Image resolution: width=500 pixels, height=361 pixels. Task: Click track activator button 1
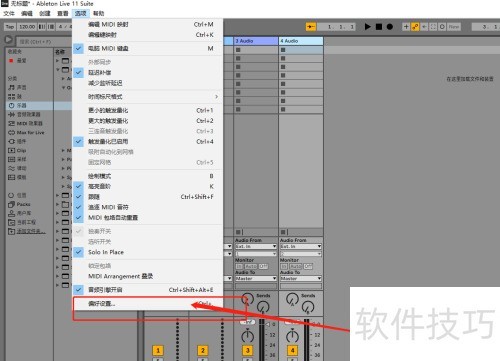[x=158, y=350]
